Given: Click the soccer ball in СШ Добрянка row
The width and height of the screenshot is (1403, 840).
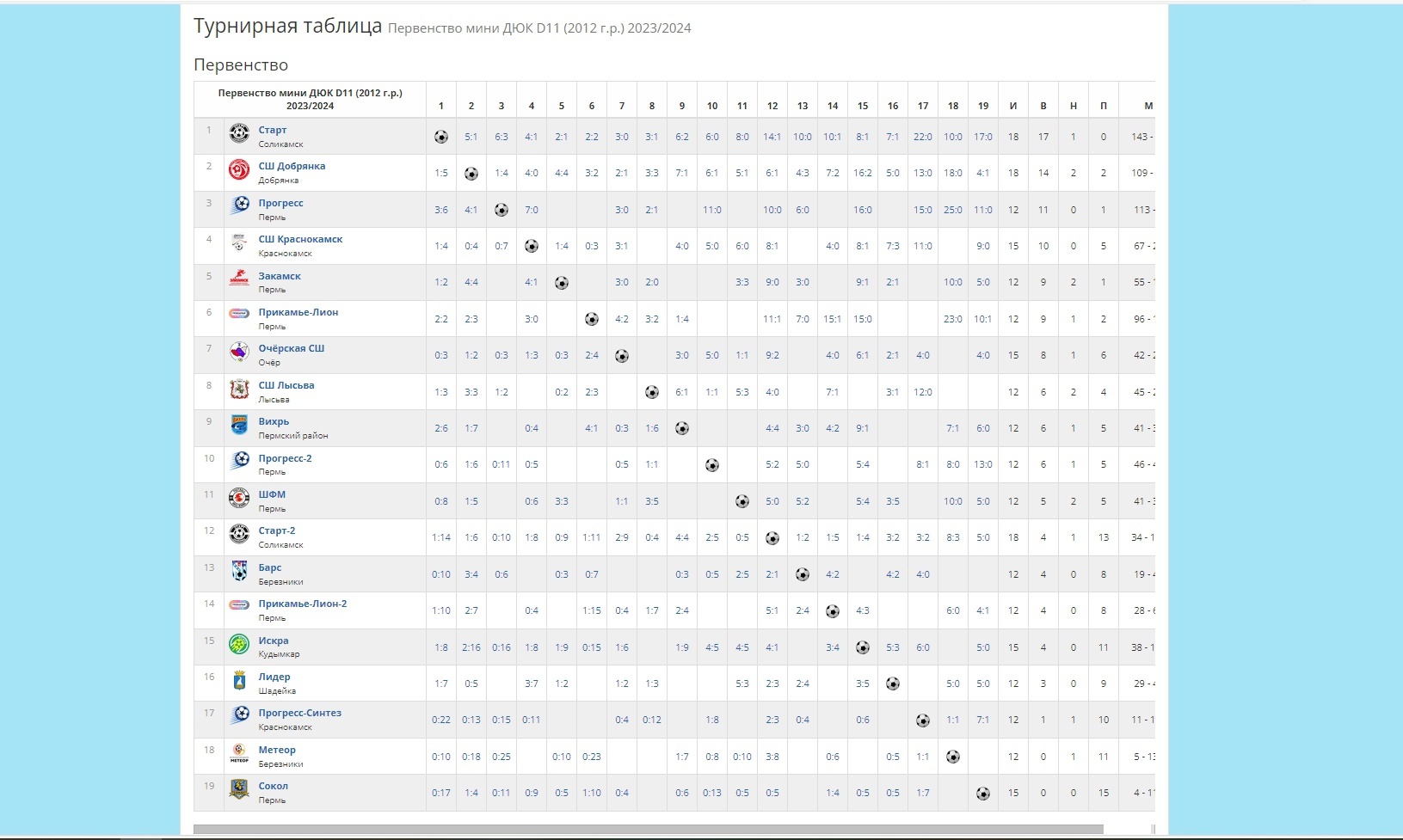Looking at the screenshot, I should click(471, 174).
